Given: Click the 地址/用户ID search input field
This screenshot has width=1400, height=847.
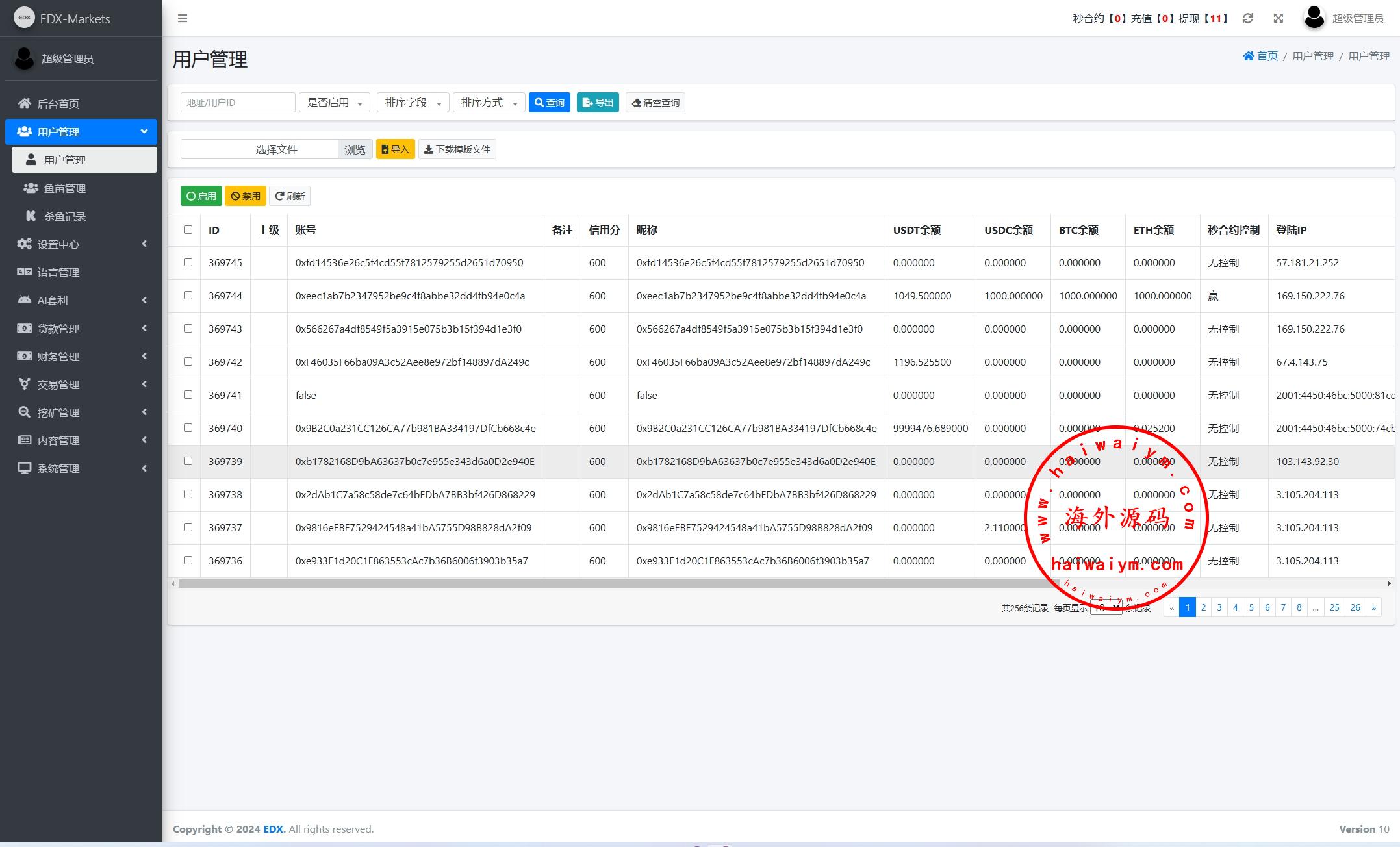Looking at the screenshot, I should point(238,103).
